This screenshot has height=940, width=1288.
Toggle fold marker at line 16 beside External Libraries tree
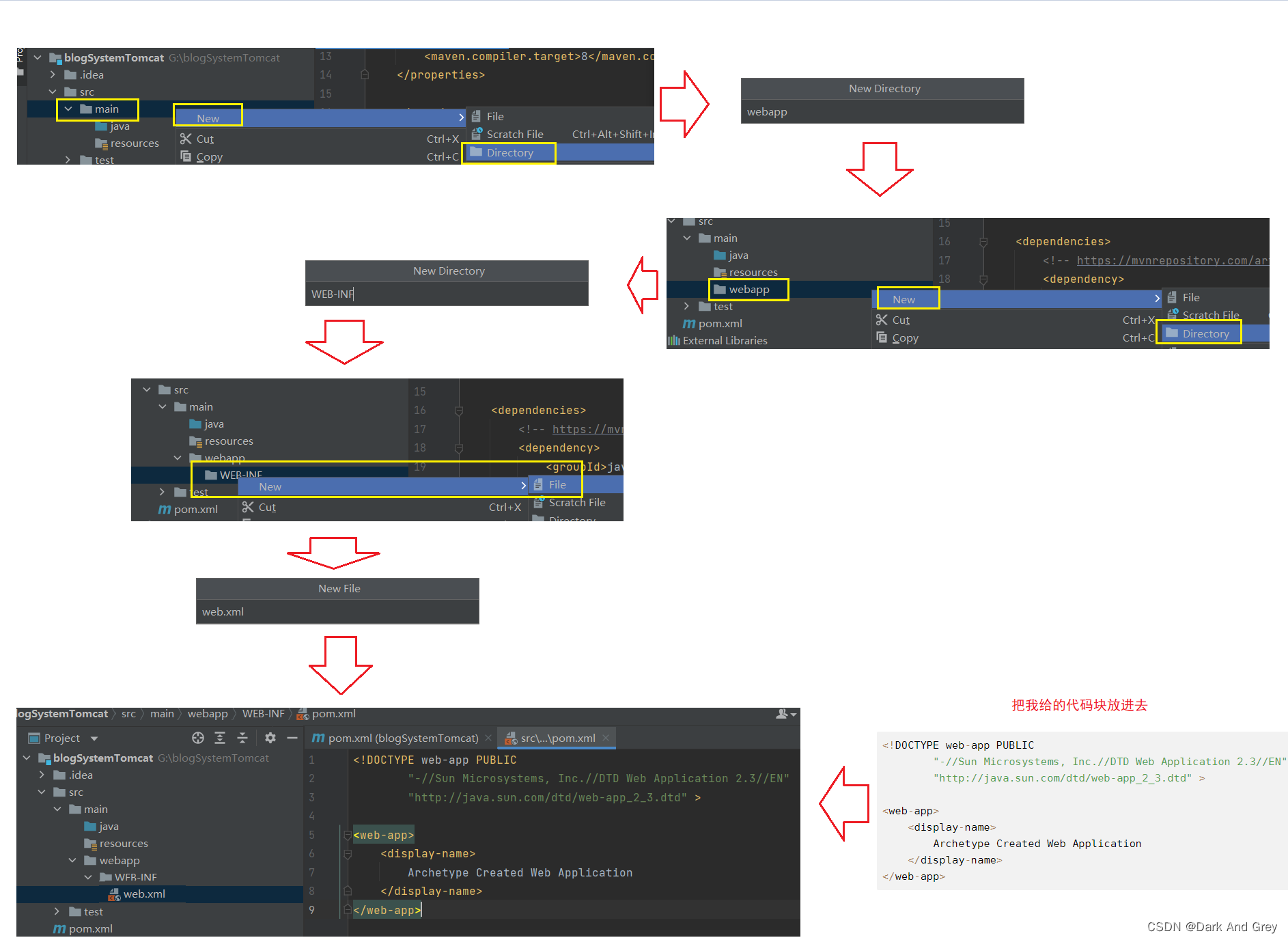click(983, 242)
